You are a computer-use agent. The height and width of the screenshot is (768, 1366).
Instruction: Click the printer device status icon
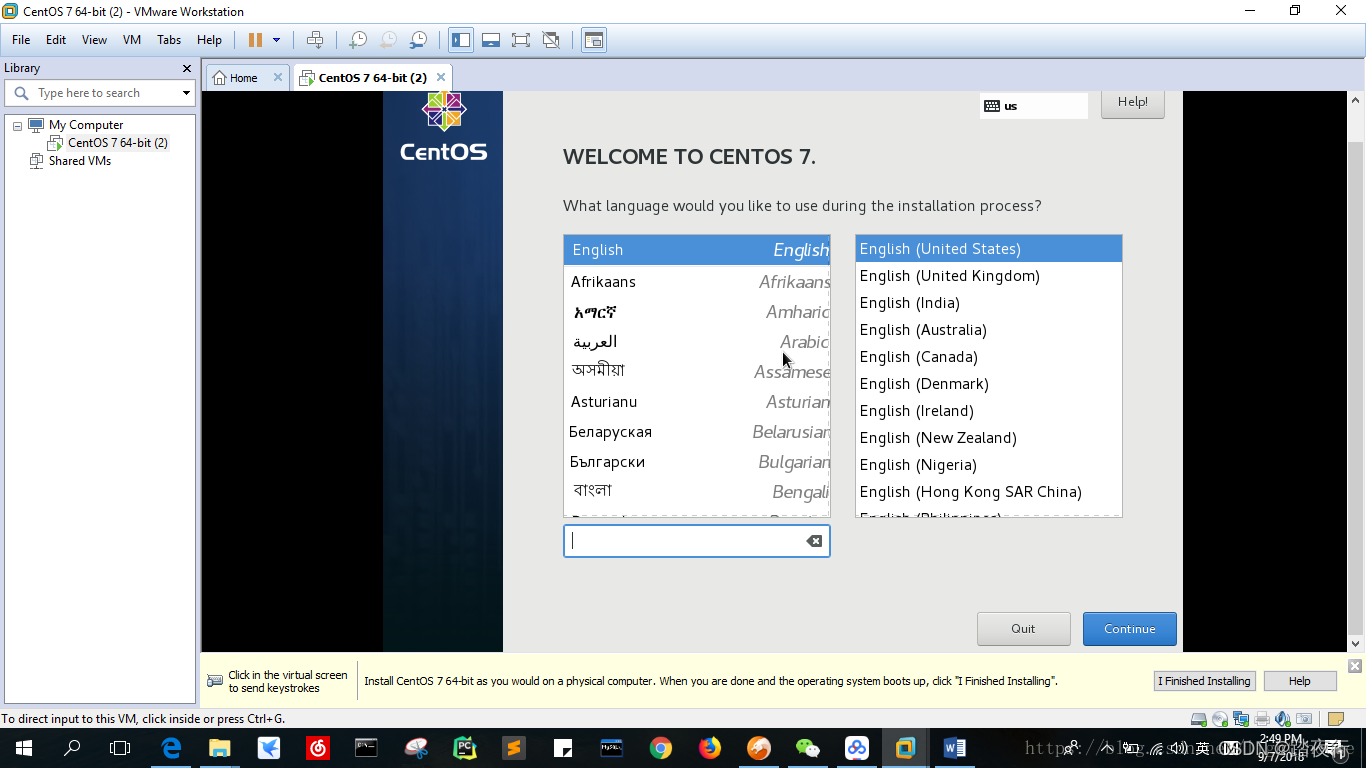tap(1262, 719)
